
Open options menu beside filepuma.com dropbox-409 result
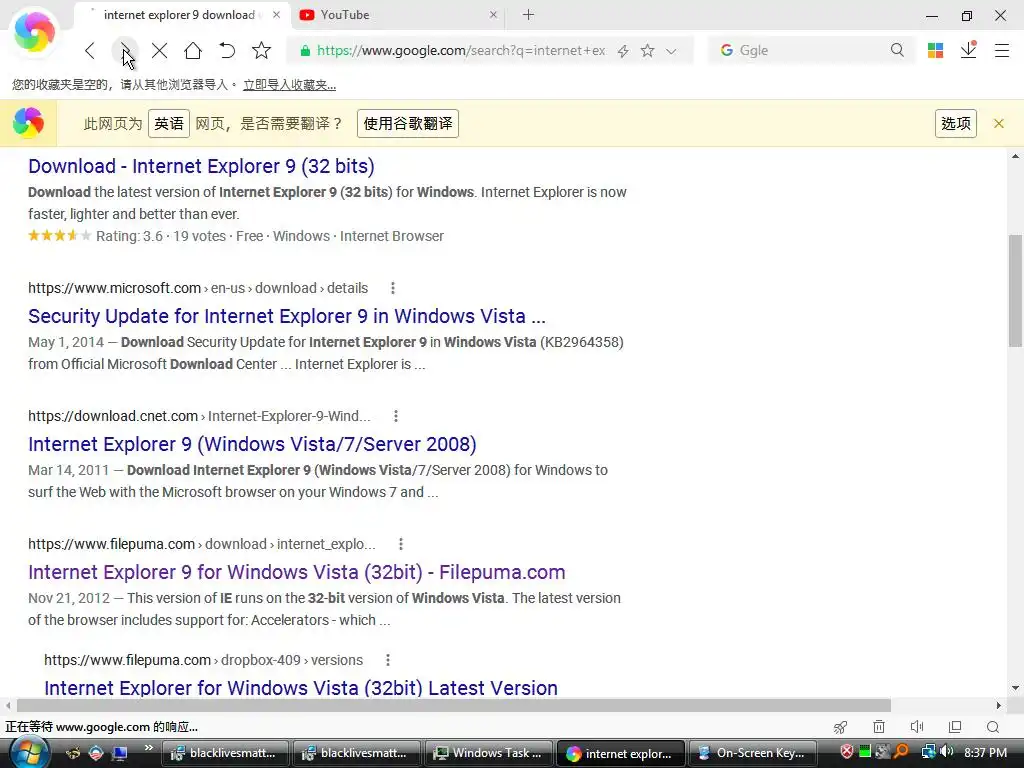[388, 660]
